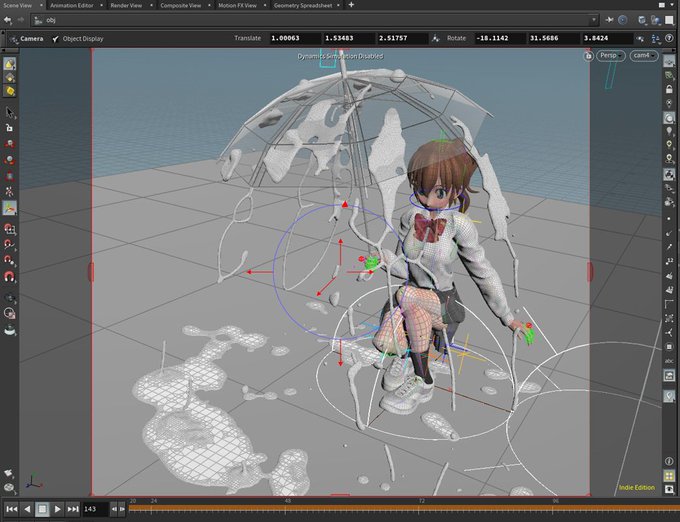Jump to the first frame button
Image resolution: width=680 pixels, height=522 pixels.
coord(12,509)
